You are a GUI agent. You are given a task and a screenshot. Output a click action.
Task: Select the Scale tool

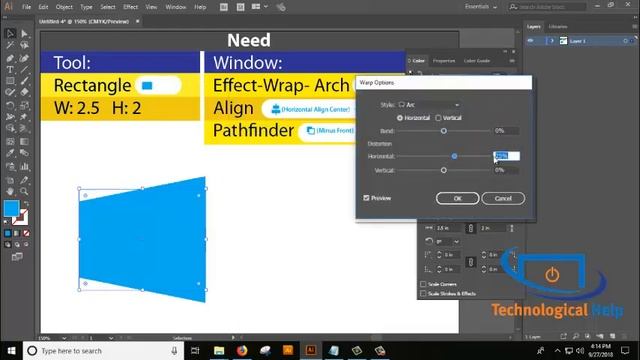[24, 105]
